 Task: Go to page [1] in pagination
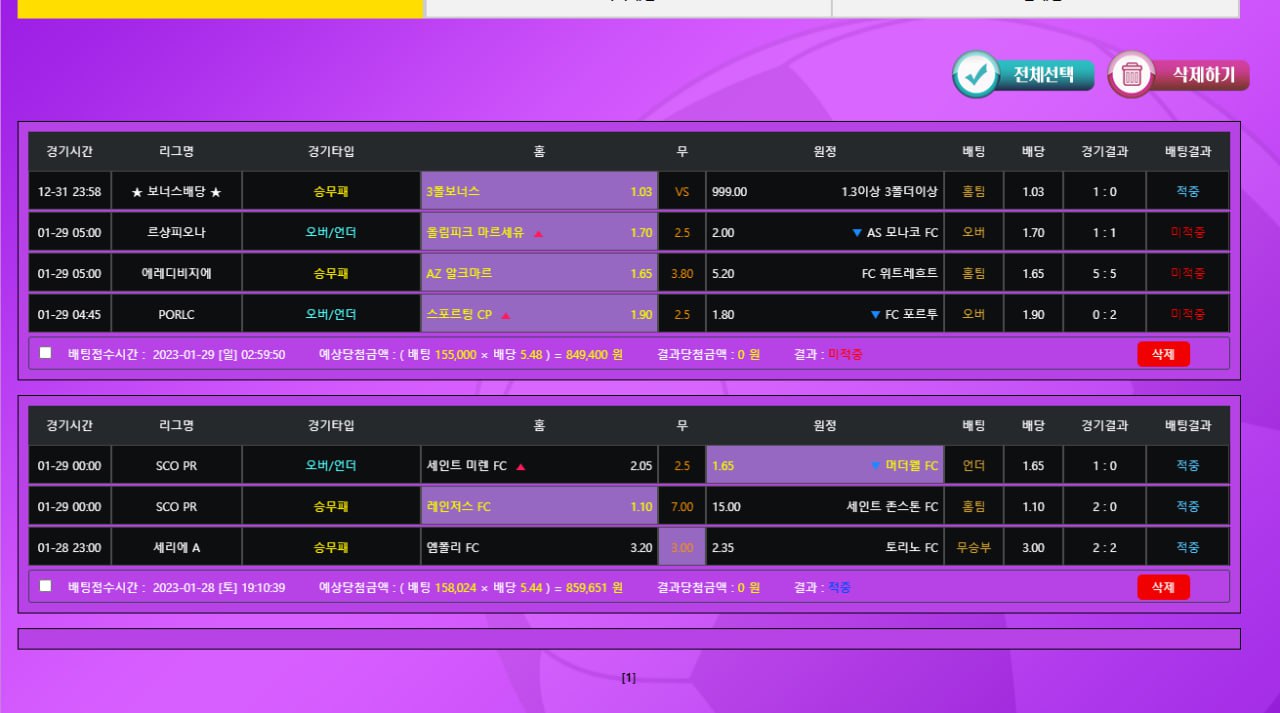coord(628,678)
